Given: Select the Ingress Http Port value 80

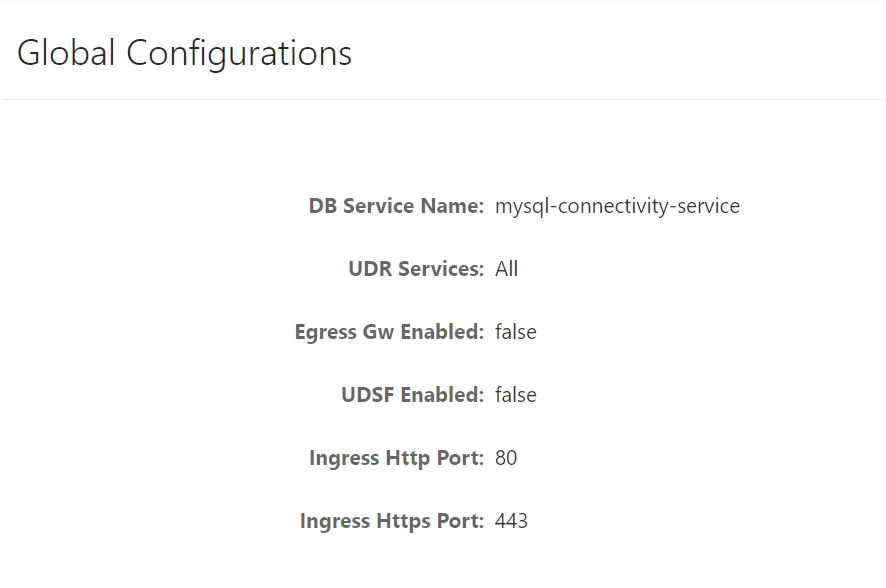Looking at the screenshot, I should [x=506, y=458].
